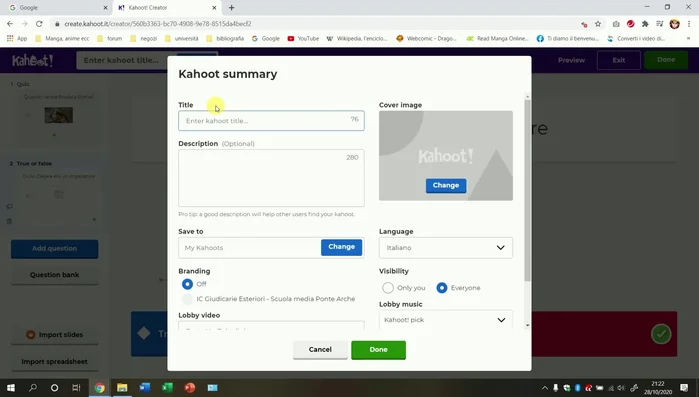699x397 pixels.
Task: Click the Description text area
Action: point(271,178)
